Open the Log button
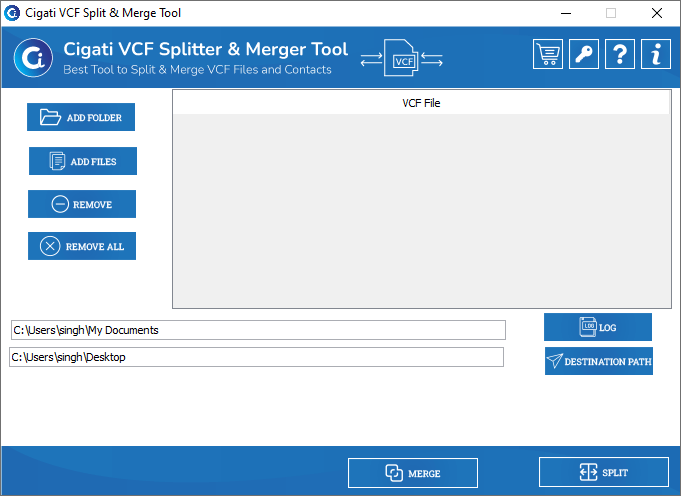 pyautogui.click(x=598, y=327)
